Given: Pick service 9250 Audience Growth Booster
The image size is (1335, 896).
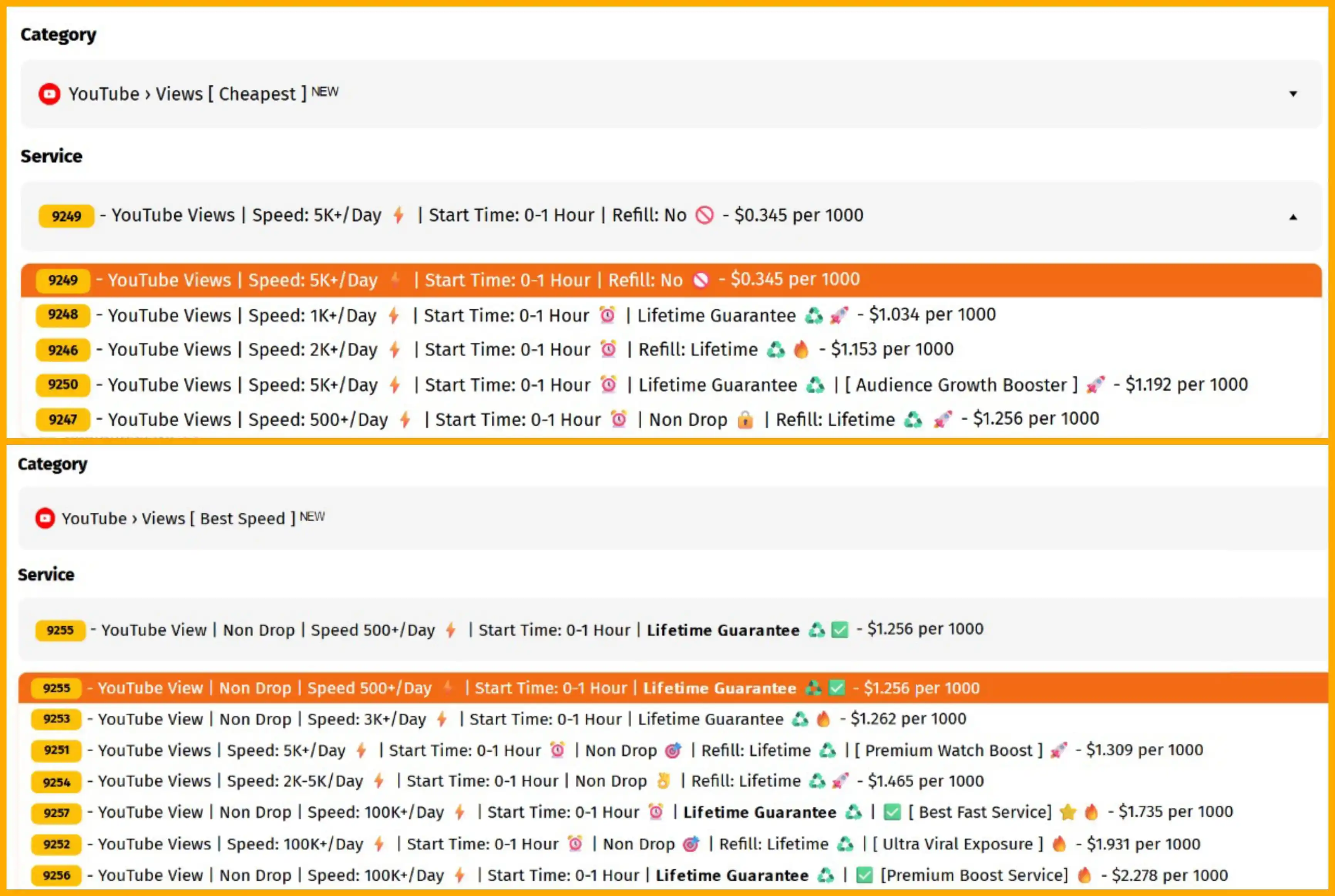Looking at the screenshot, I should click(671, 384).
